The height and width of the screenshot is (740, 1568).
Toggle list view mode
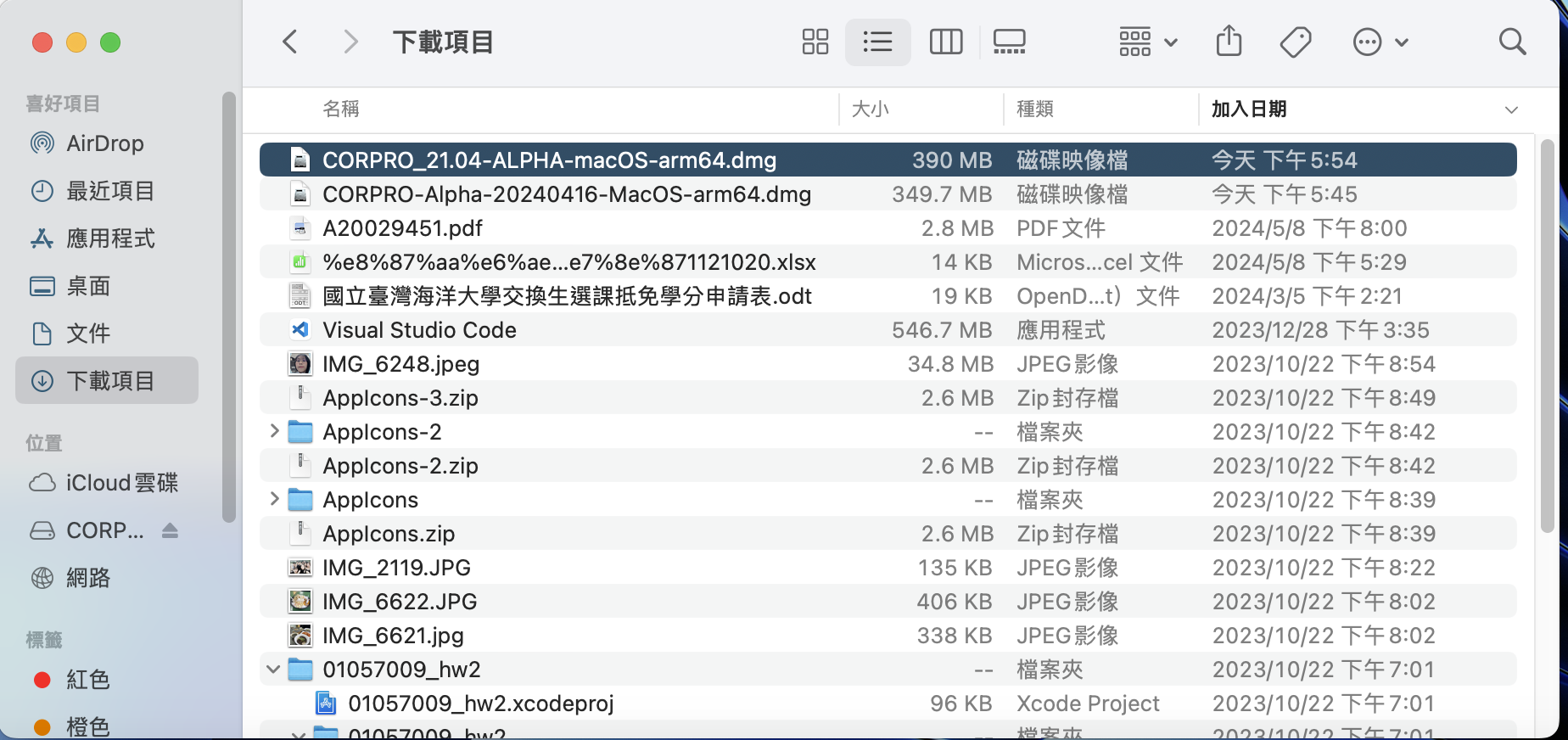click(x=877, y=42)
